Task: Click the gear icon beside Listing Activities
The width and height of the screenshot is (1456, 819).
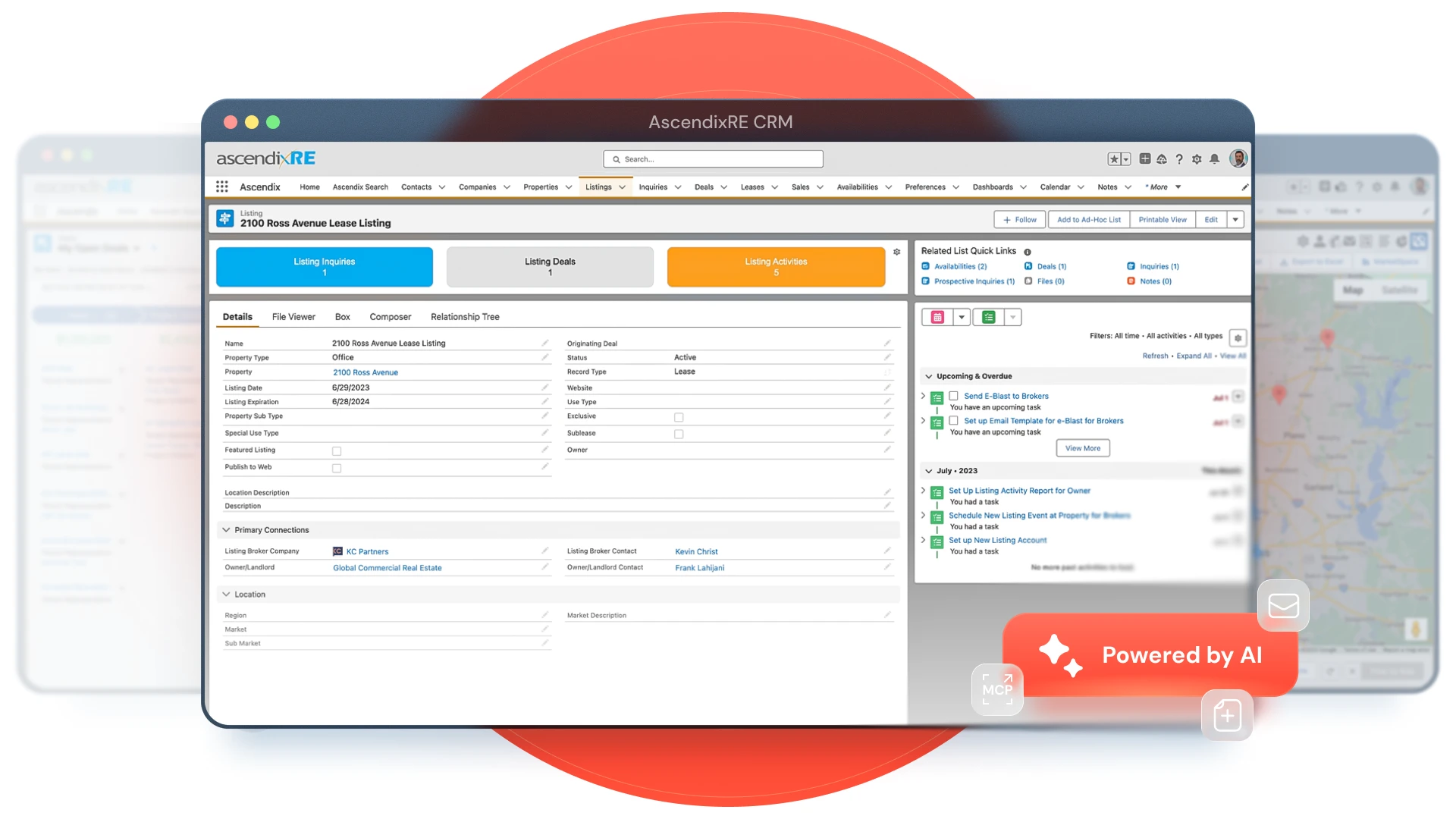Action: 896,252
